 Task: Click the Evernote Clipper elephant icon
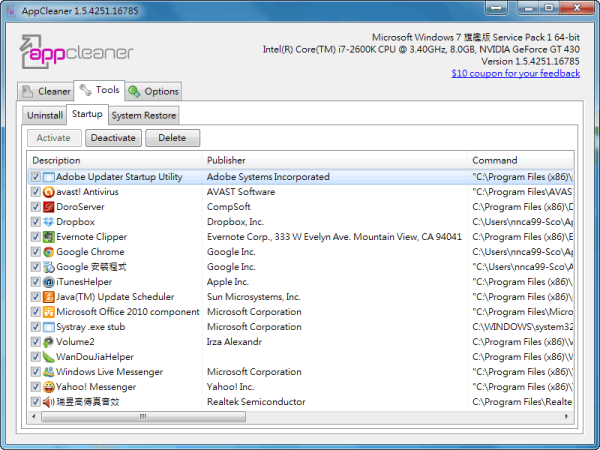pos(49,237)
